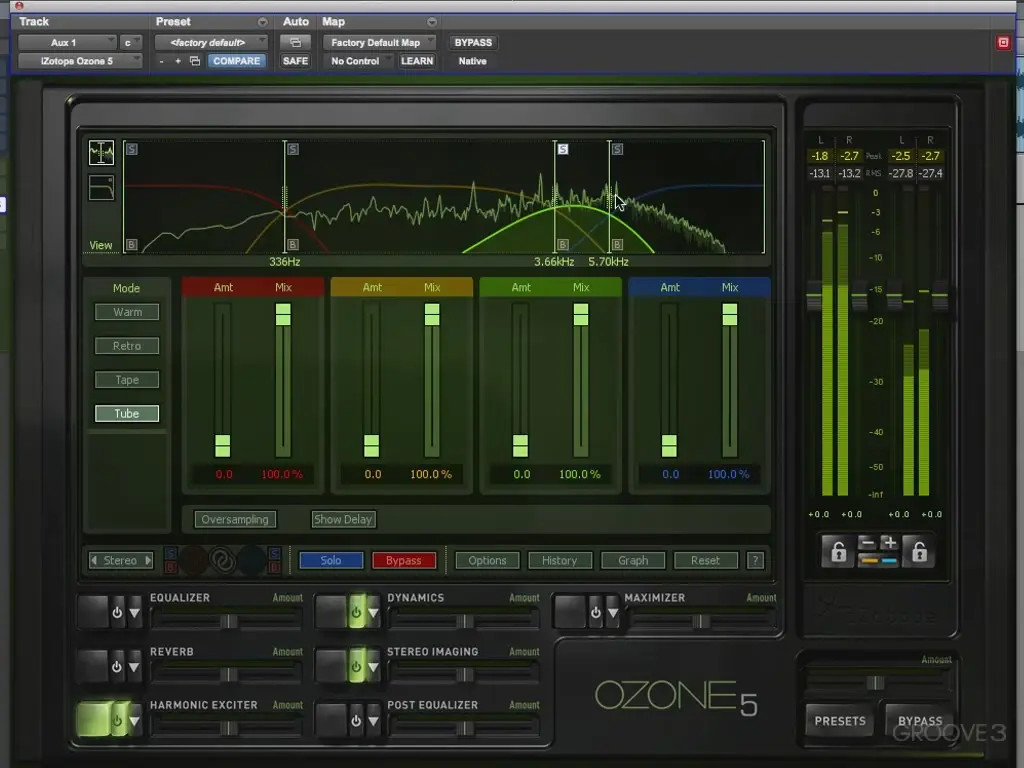Toggle the Reverb module power button
Viewport: 1024px width, 768px height.
click(x=117, y=667)
